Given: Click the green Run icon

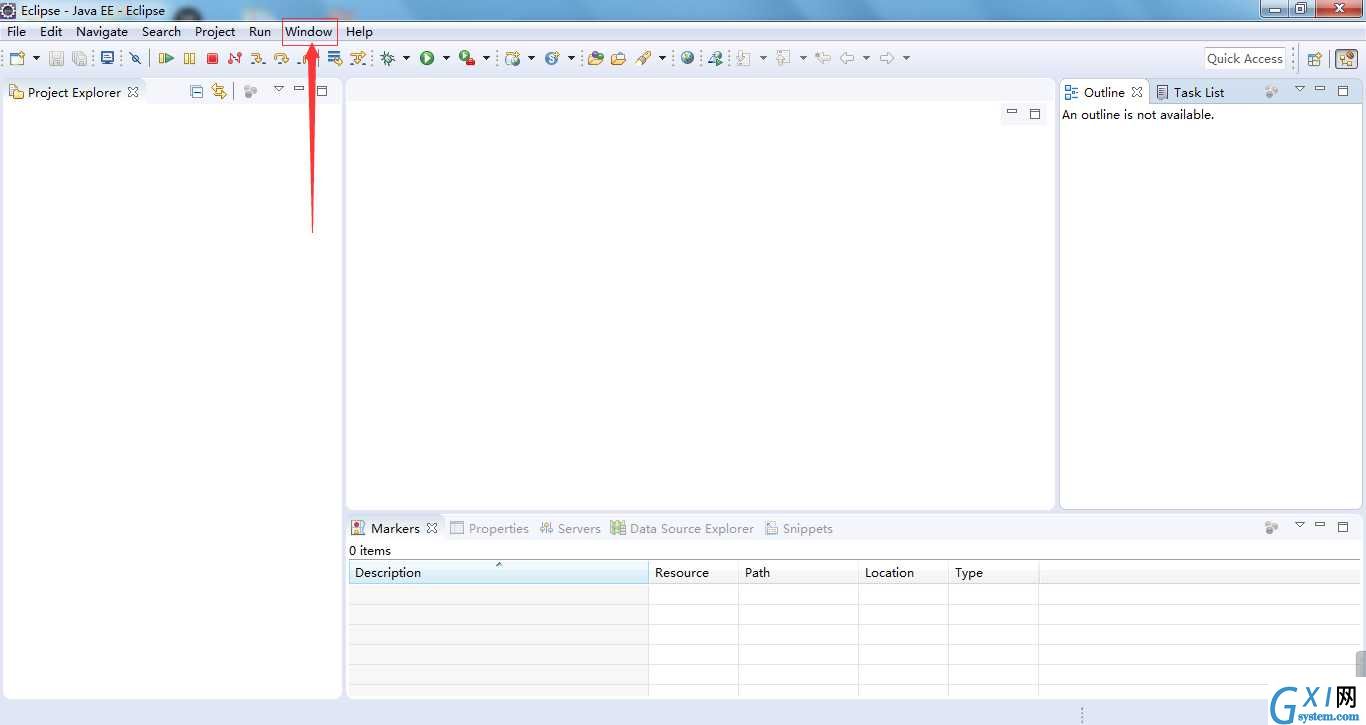Looking at the screenshot, I should [x=427, y=58].
